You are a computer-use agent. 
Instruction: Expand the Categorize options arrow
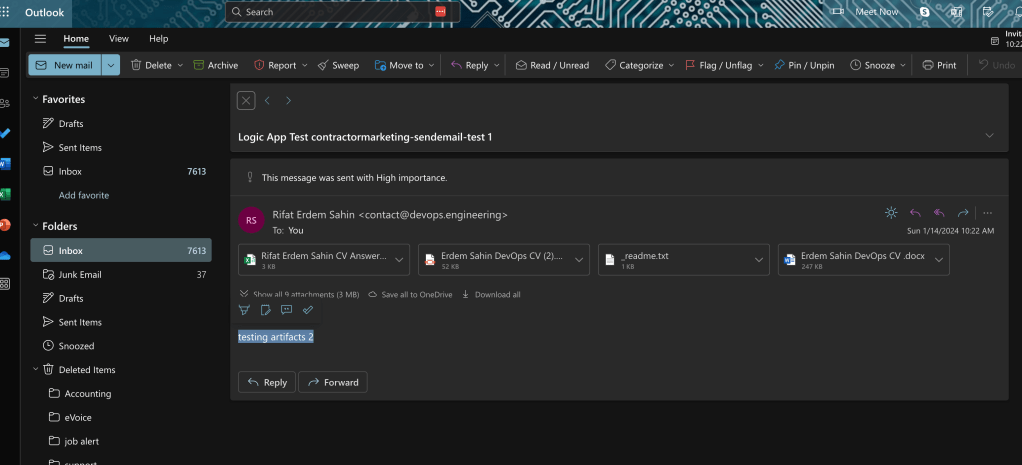670,65
